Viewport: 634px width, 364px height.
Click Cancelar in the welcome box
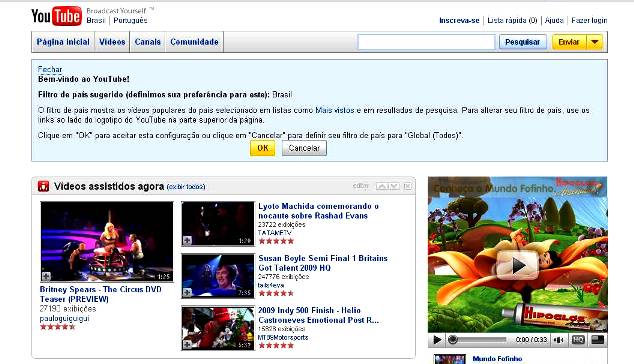tap(304, 148)
